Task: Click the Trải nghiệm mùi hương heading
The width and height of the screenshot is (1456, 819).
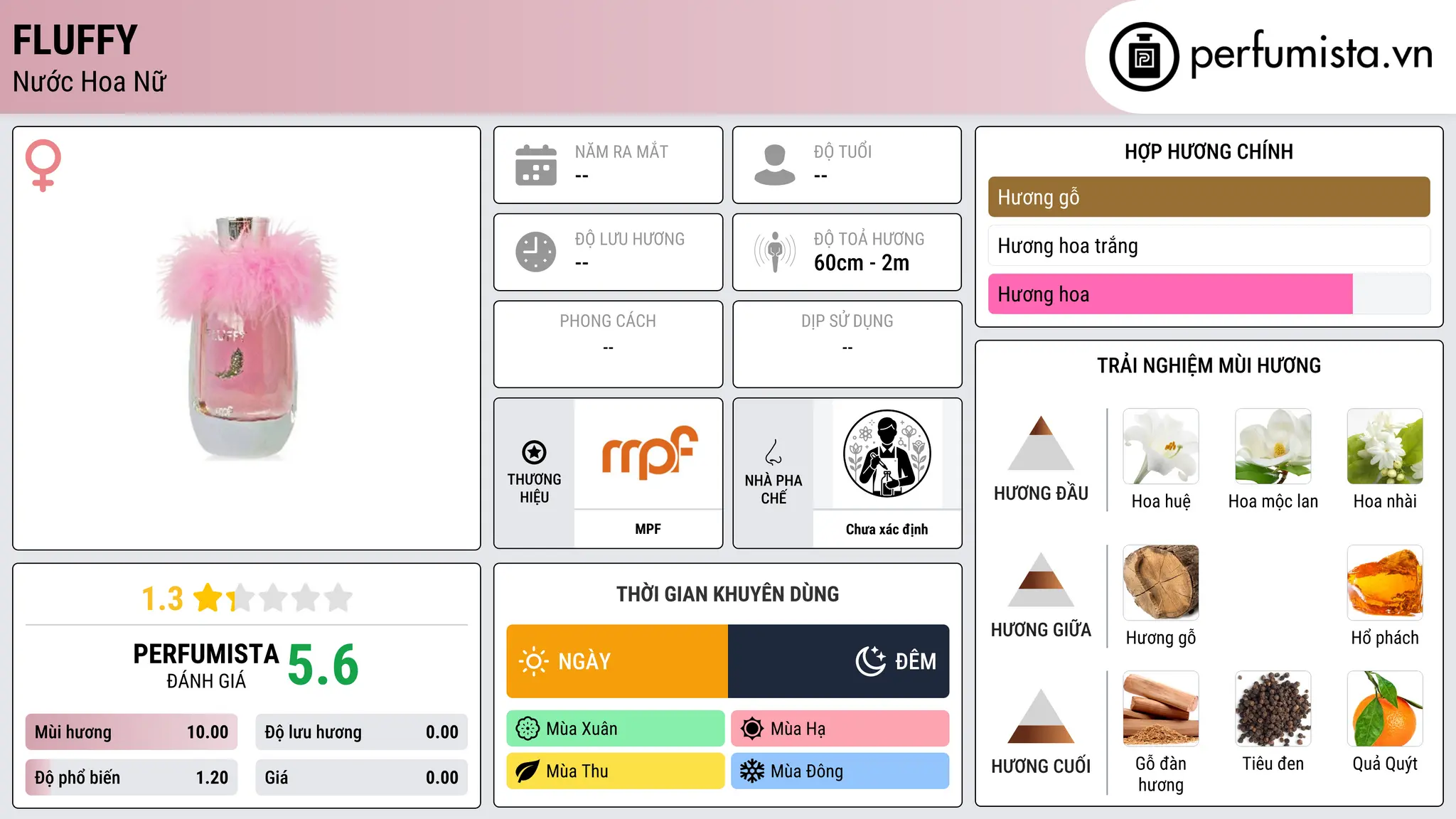Action: coord(1209,365)
